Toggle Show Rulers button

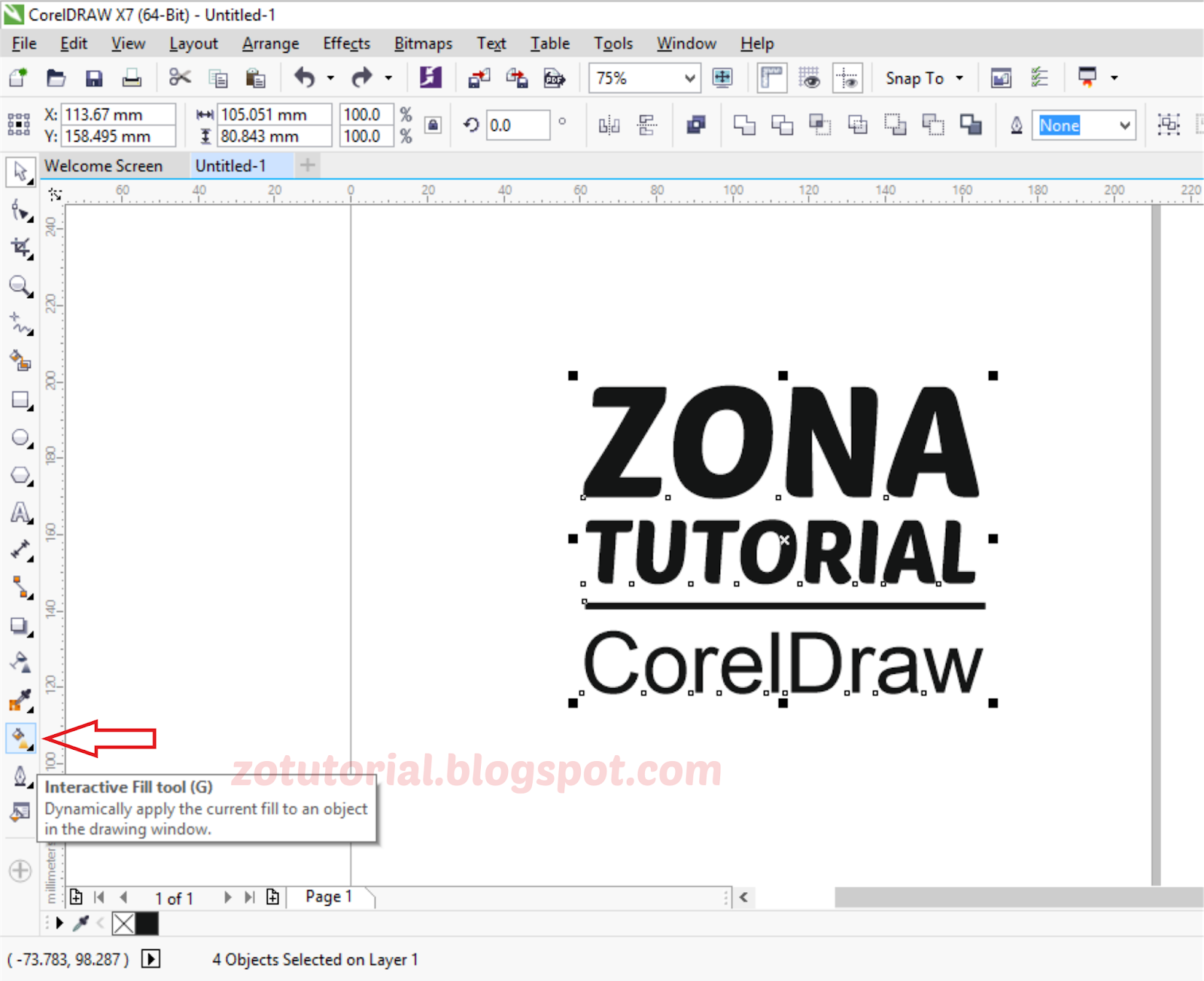[772, 78]
